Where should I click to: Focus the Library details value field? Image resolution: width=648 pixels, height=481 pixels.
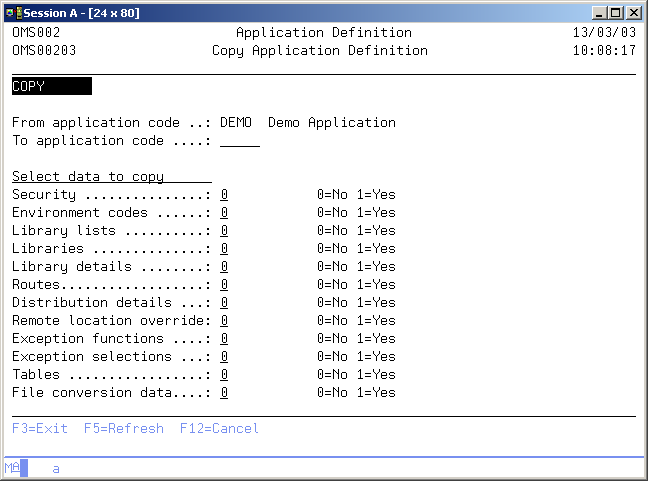(x=224, y=267)
